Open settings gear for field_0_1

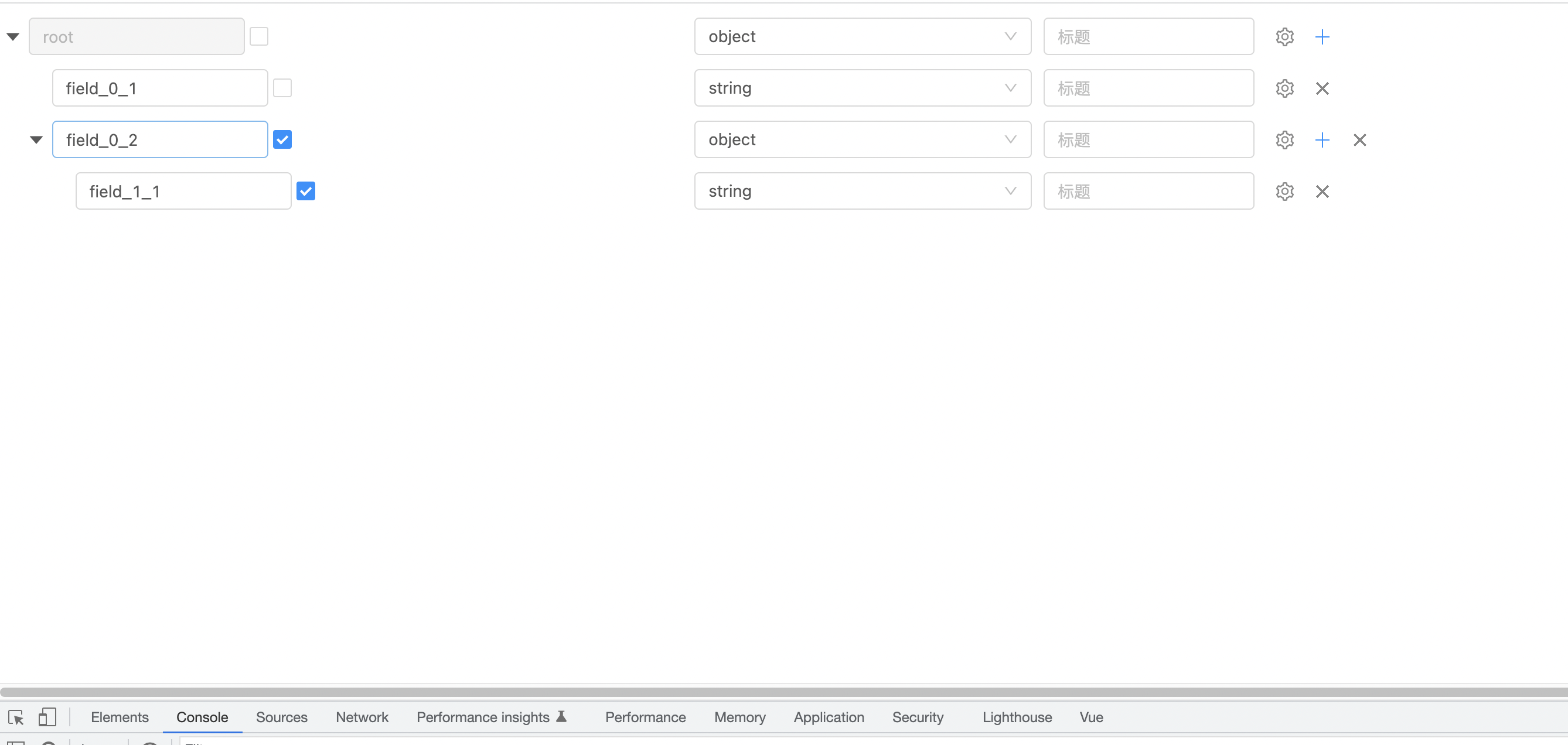tap(1284, 88)
